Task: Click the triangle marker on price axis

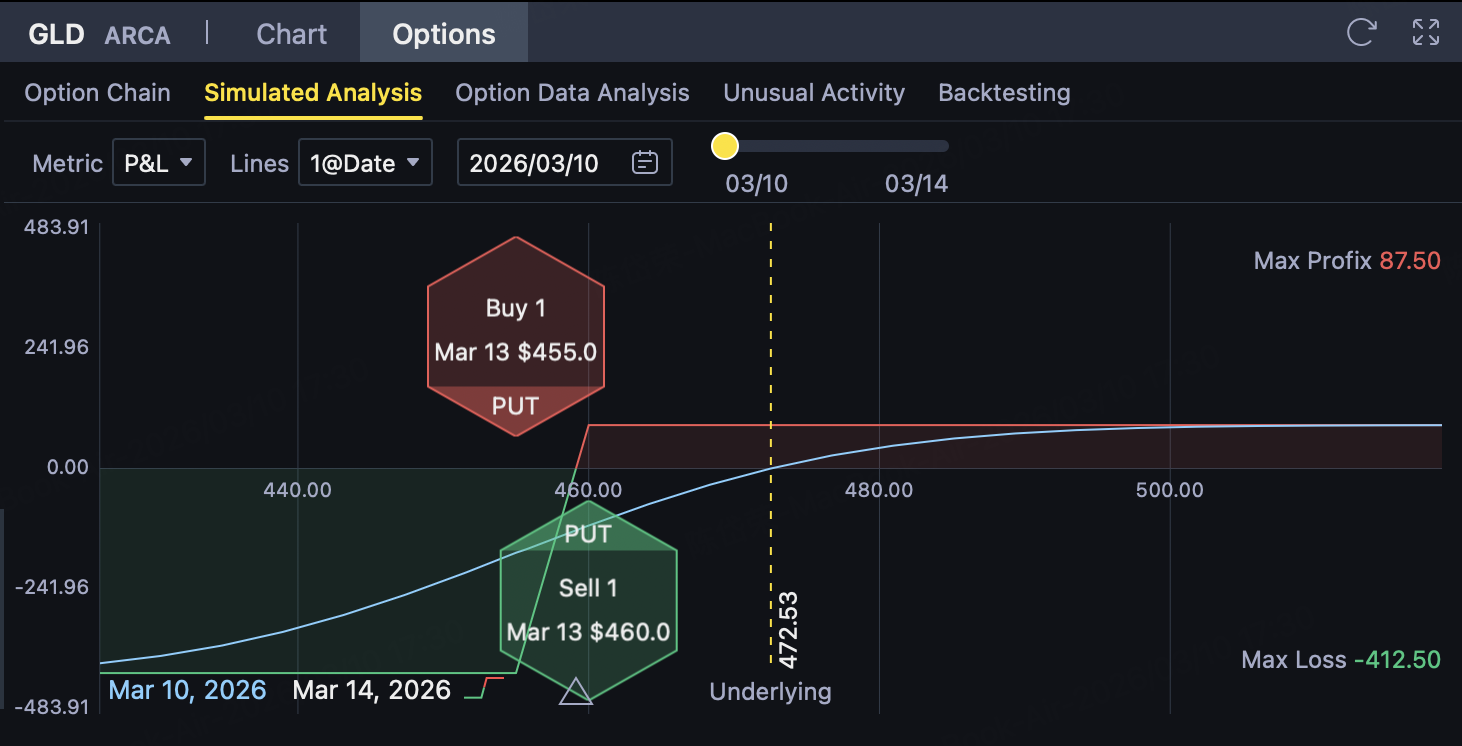Action: pos(575,692)
